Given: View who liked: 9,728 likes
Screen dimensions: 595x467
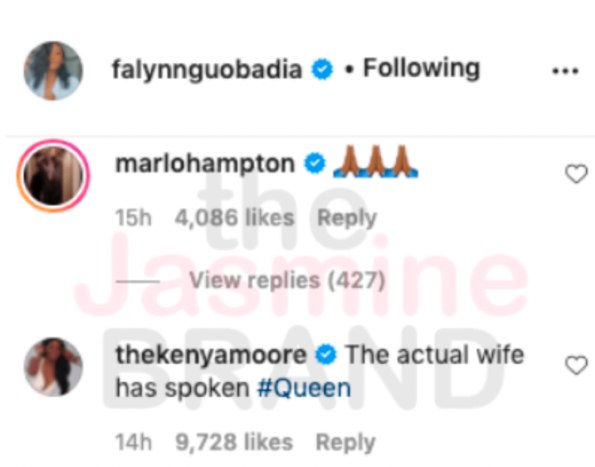Looking at the screenshot, I should 234,442.
